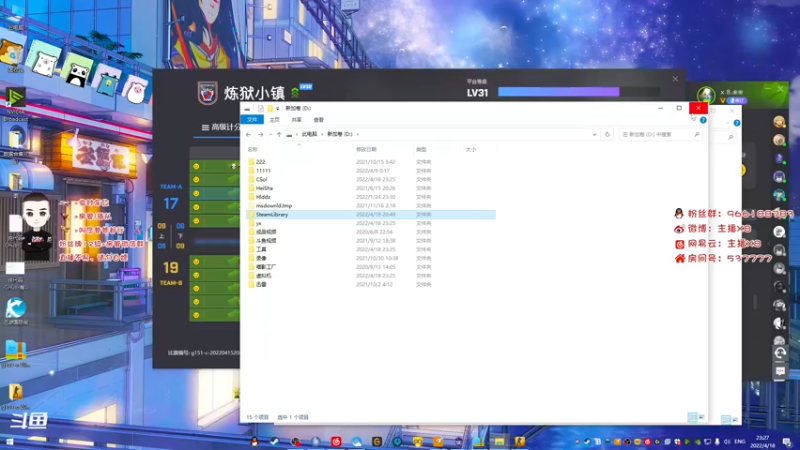Click the headset icon in the right panel
The image size is (800, 450).
tap(780, 353)
